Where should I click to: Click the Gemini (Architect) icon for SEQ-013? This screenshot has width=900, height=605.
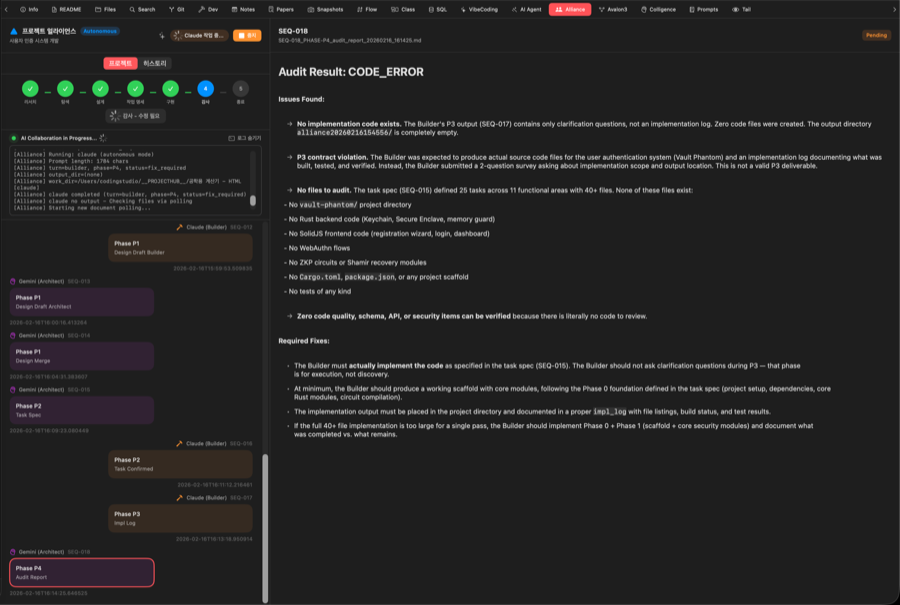pos(13,281)
